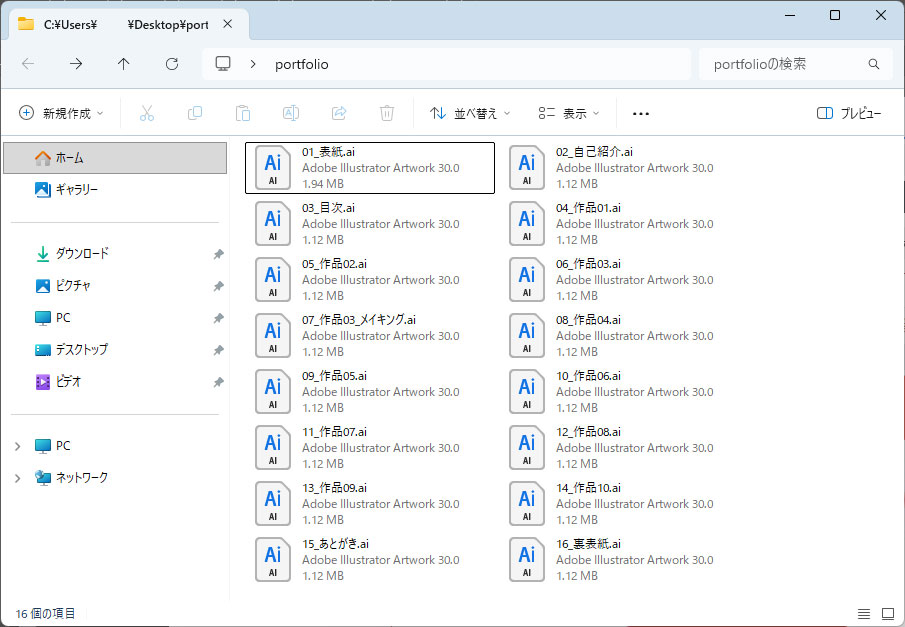905x627 pixels.
Task: Open the See more ellipsis menu
Action: [641, 114]
